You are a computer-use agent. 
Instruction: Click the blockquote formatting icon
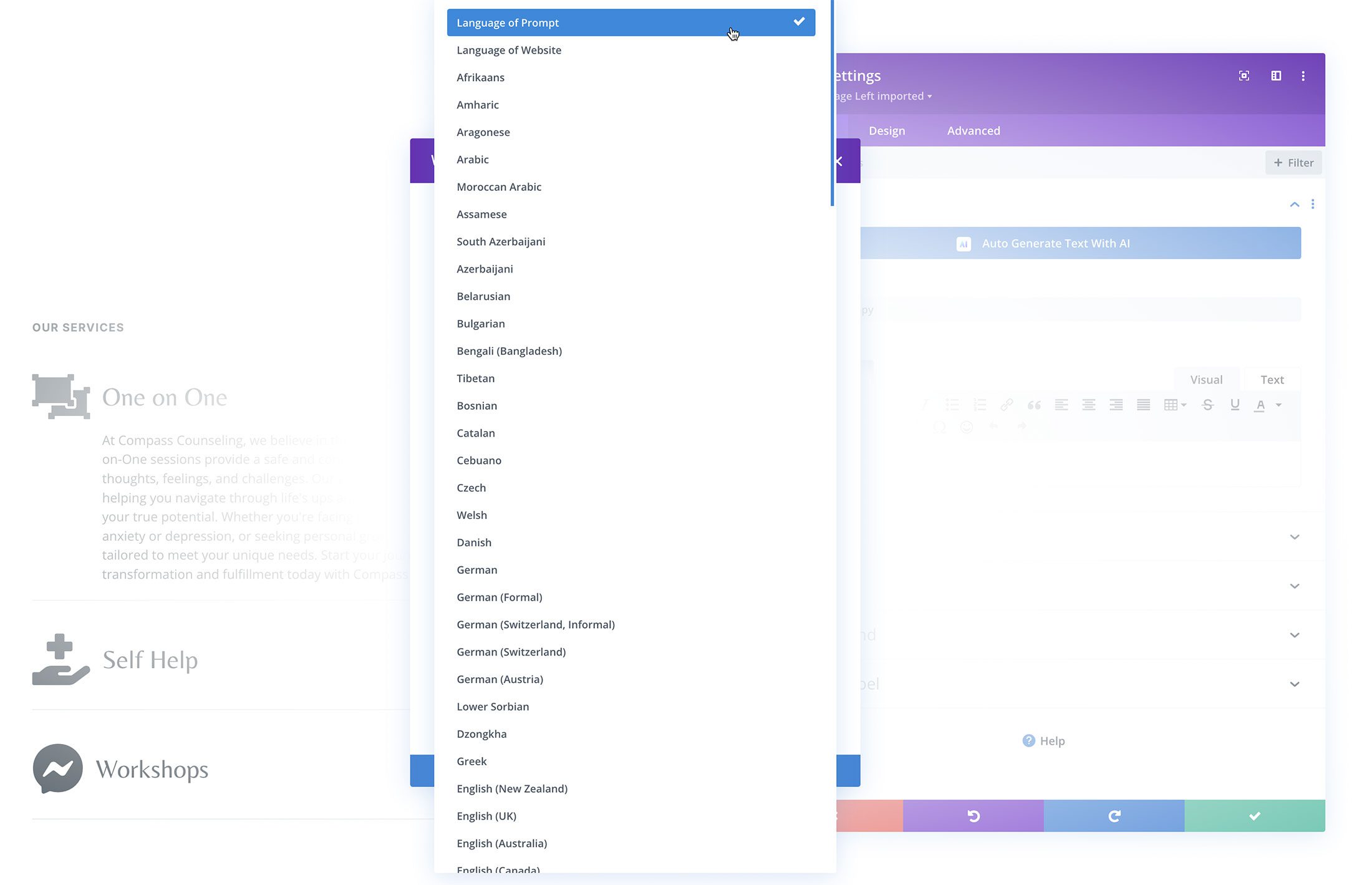[1034, 404]
